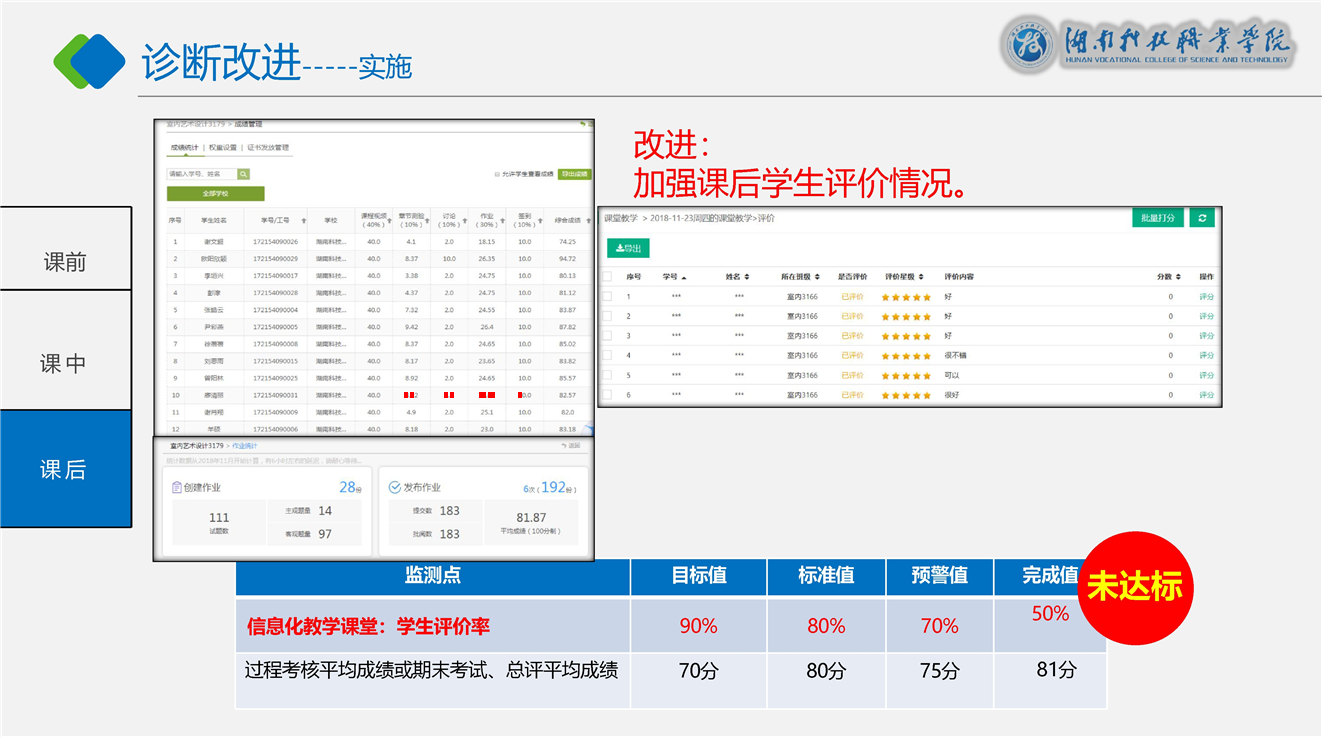Screen dimensions: 1322x737
Task: Open the 全部学校 school filter
Action: [x=215, y=194]
